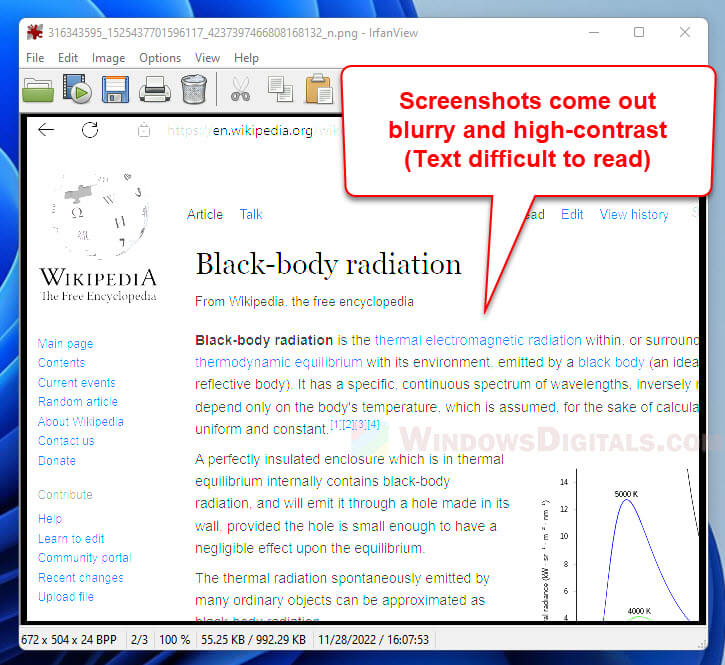This screenshot has height=665, width=725.
Task: Open the Options menu
Action: (x=160, y=58)
